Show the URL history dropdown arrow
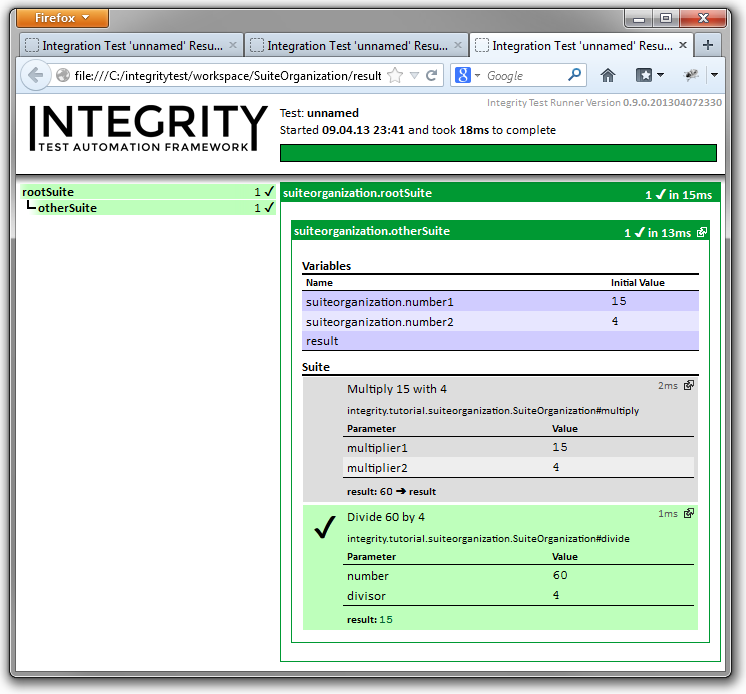 414,75
